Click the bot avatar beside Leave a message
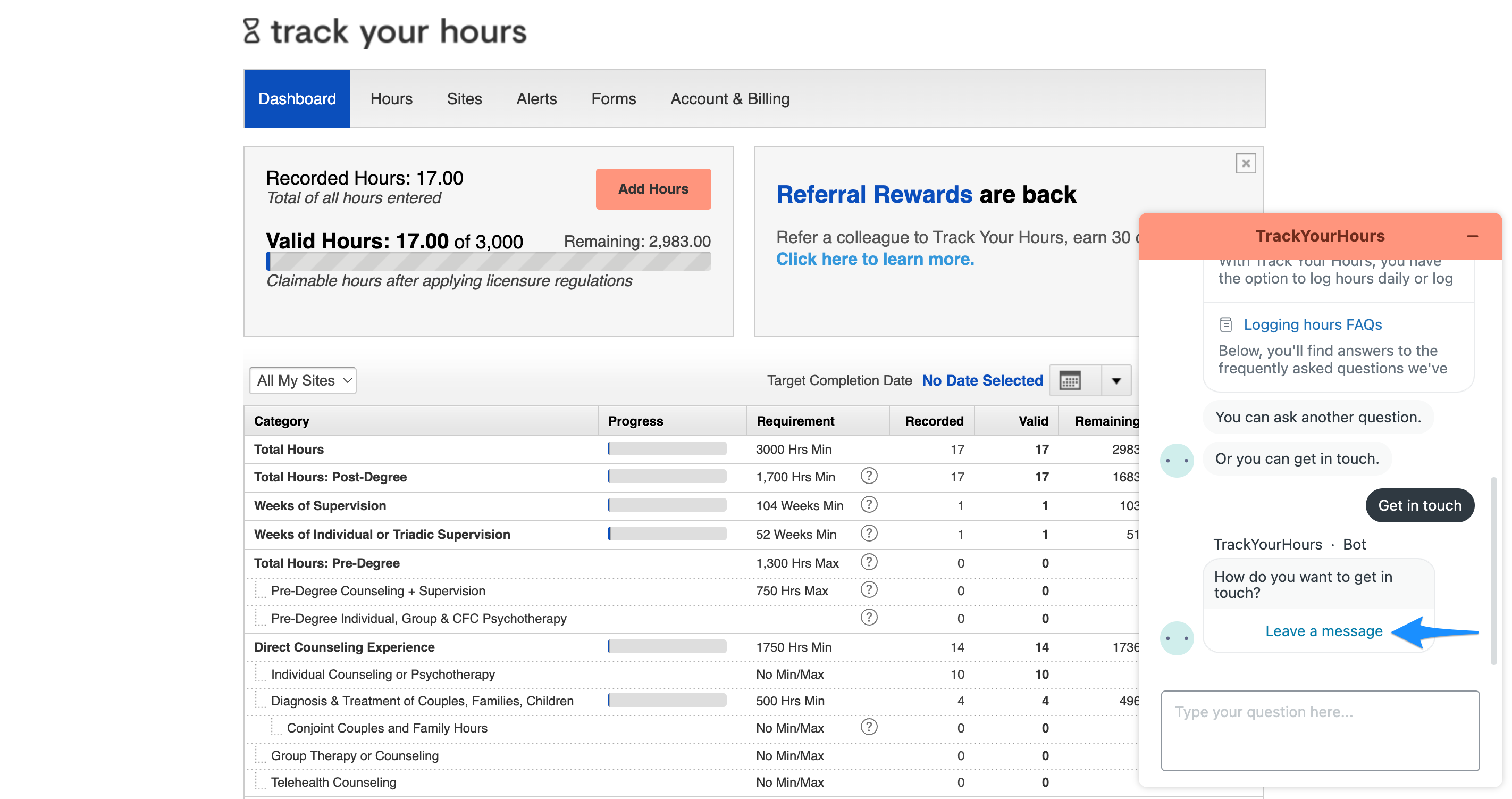The image size is (1512, 799). point(1177,638)
